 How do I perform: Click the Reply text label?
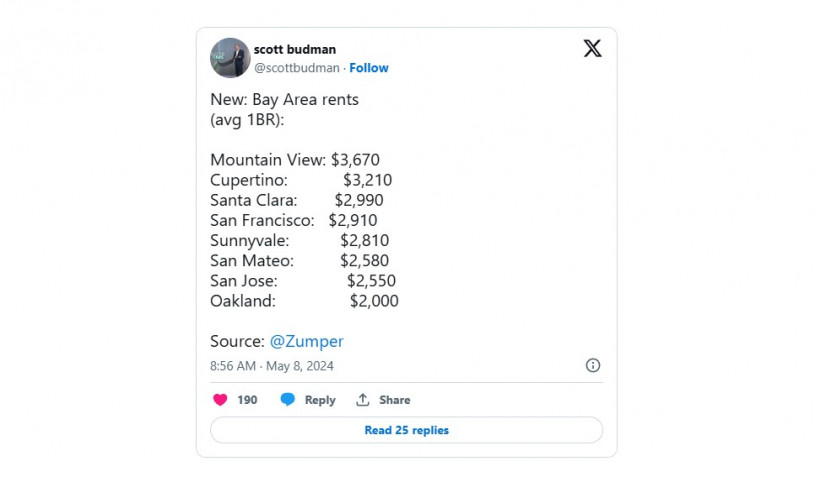pyautogui.click(x=320, y=400)
